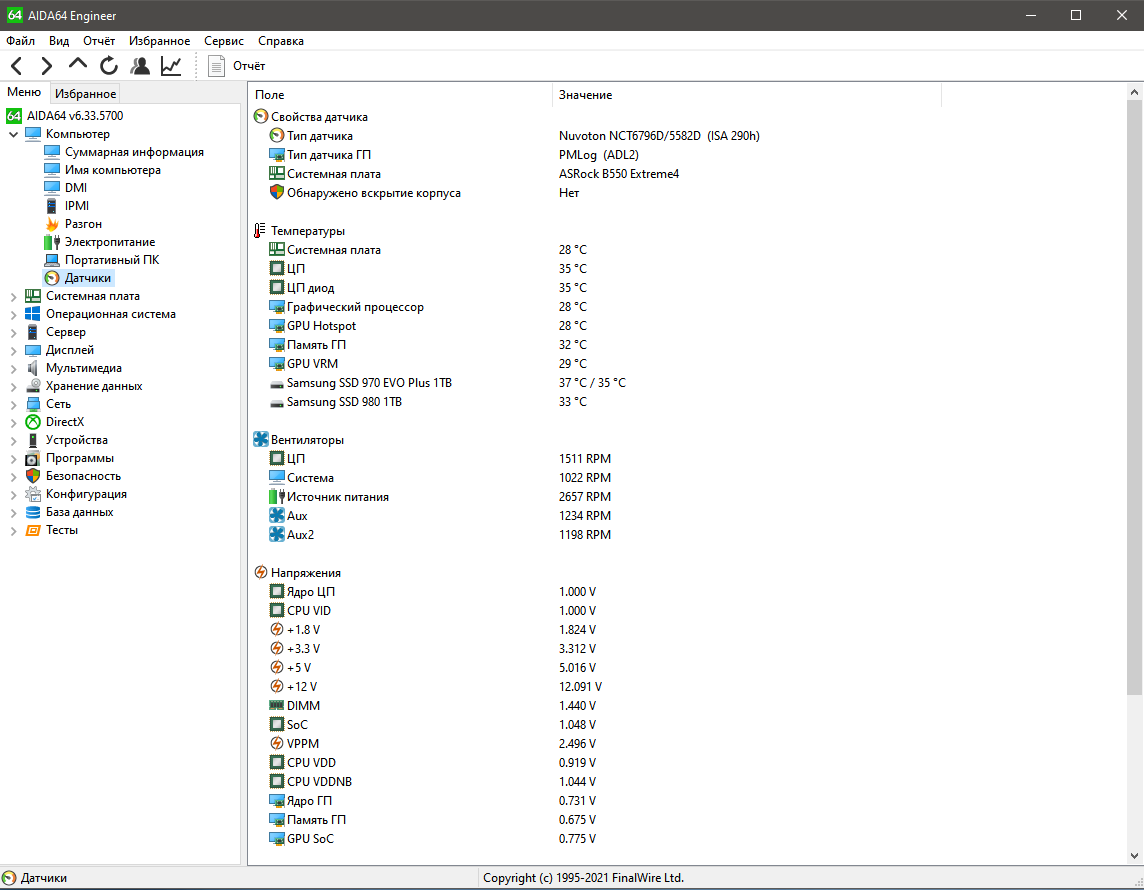1144x890 pixels.
Task: Click the Температуры thermometer section icon
Action: click(x=260, y=231)
